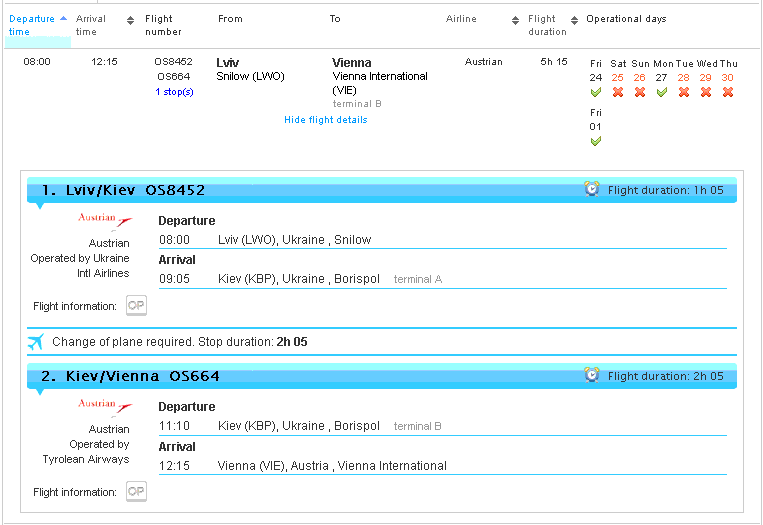Click the airplane icon beside the change of plane notice
The height and width of the screenshot is (525, 763).
[37, 342]
